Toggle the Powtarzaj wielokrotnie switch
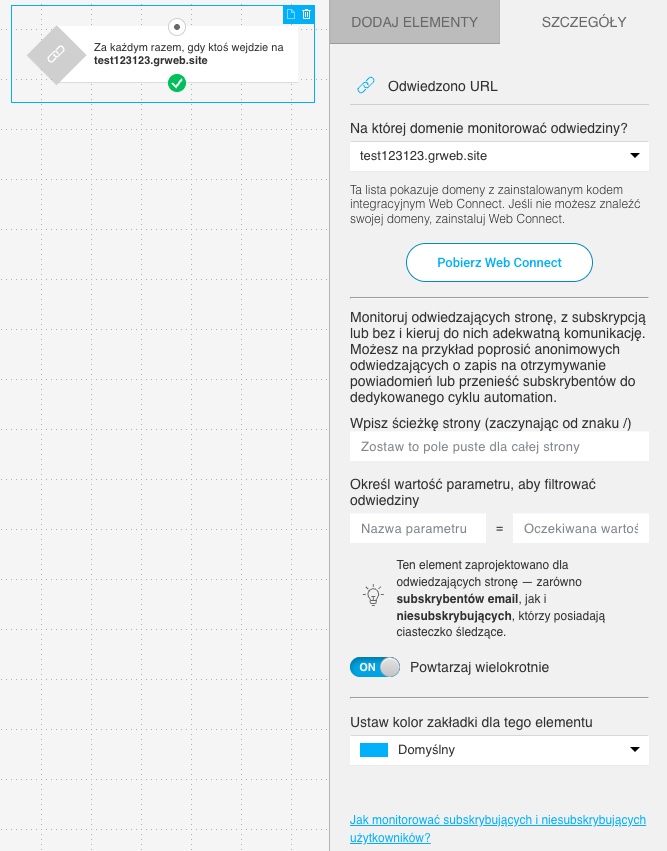 tap(375, 667)
